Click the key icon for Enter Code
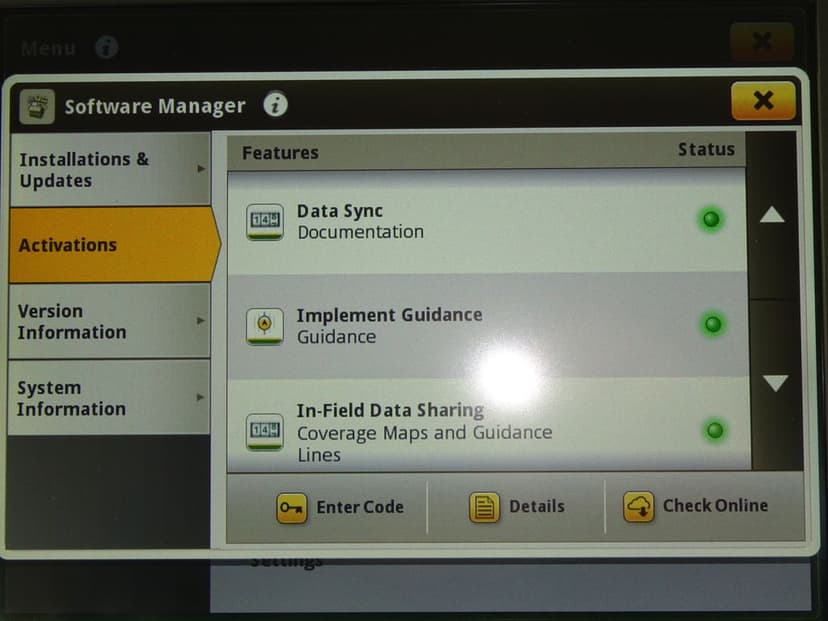This screenshot has width=828, height=621. point(291,508)
